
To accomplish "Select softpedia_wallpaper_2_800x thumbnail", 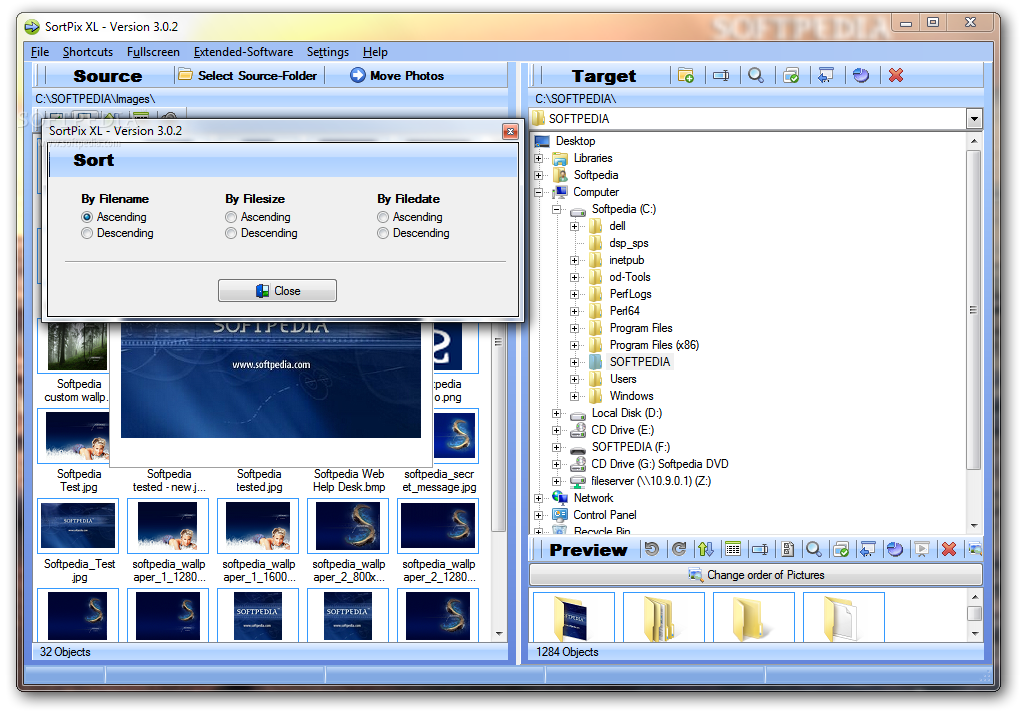I will (349, 525).
